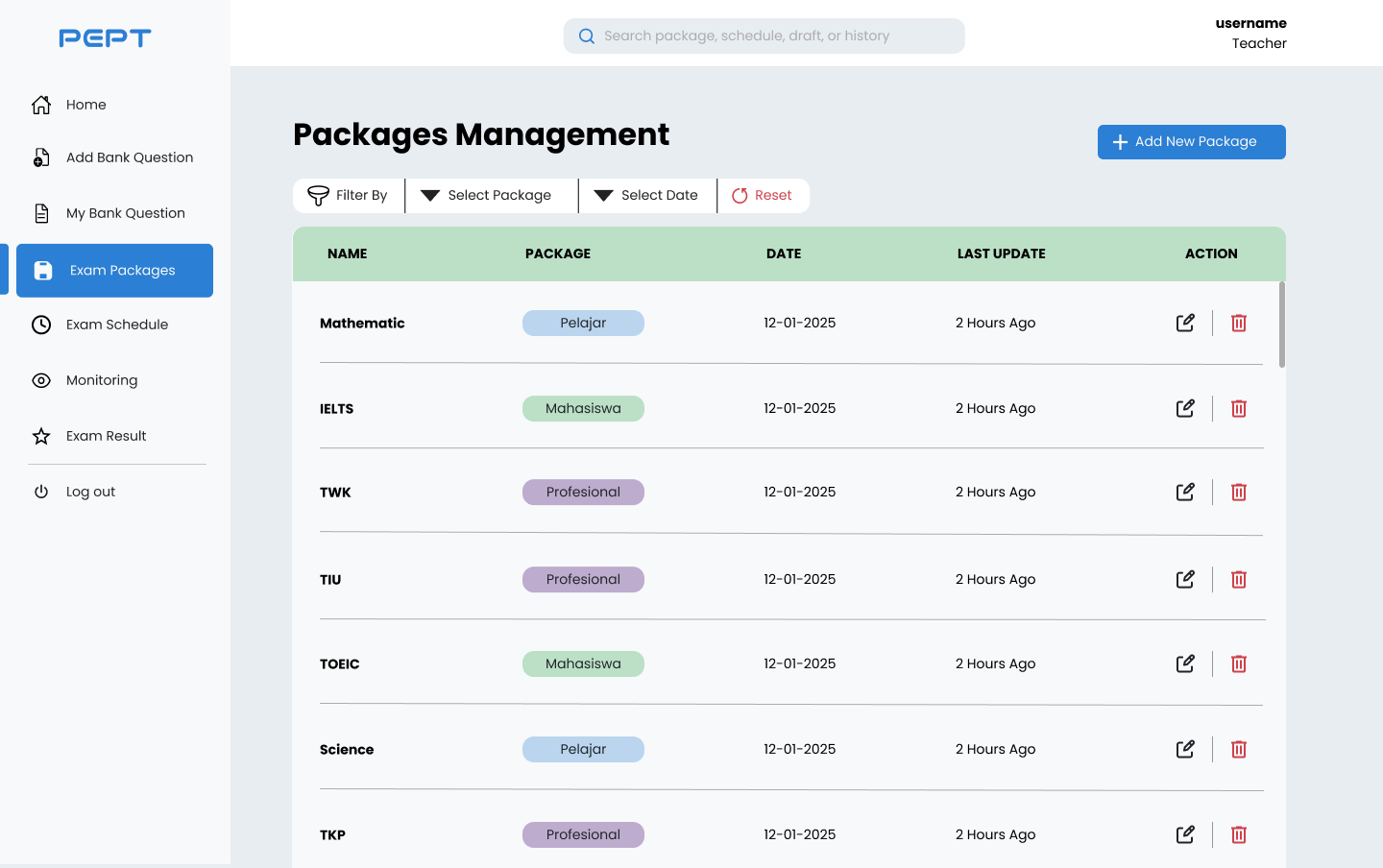Edit the TKP package

pyautogui.click(x=1185, y=834)
